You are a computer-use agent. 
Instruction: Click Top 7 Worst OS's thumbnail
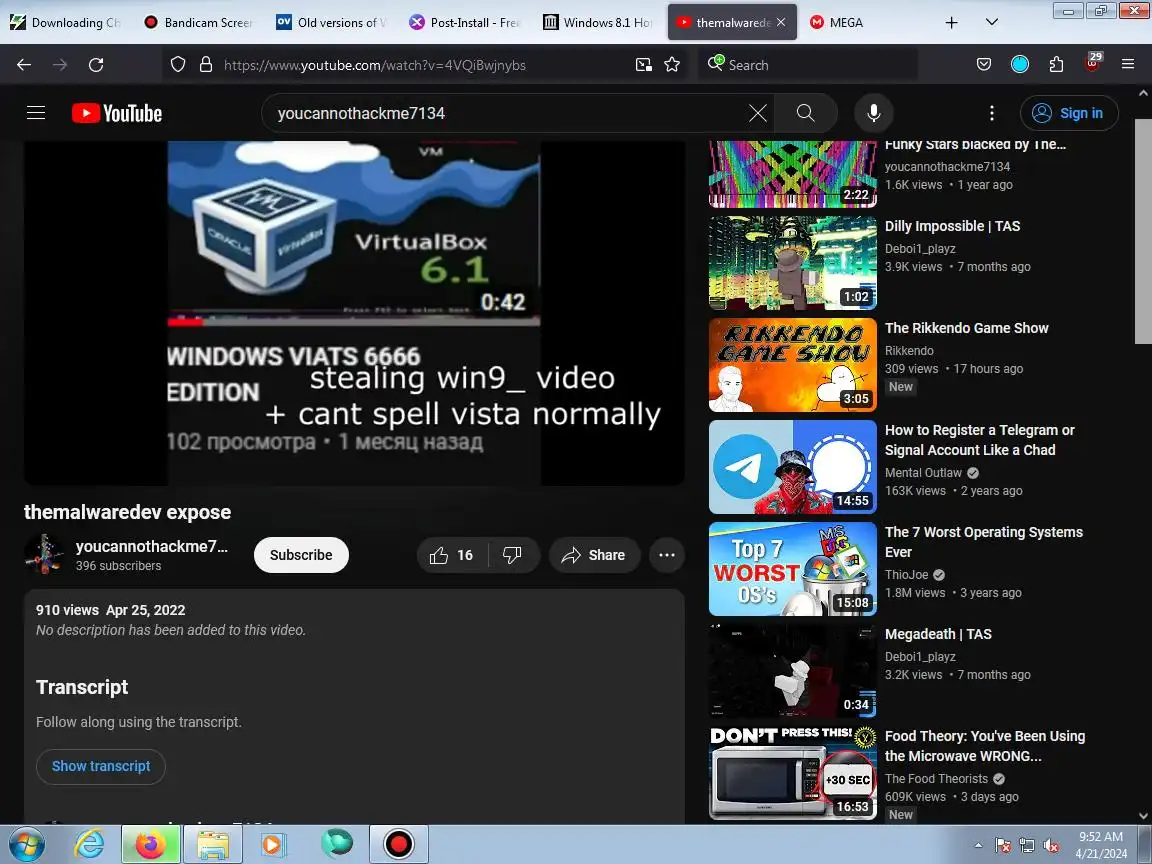793,569
